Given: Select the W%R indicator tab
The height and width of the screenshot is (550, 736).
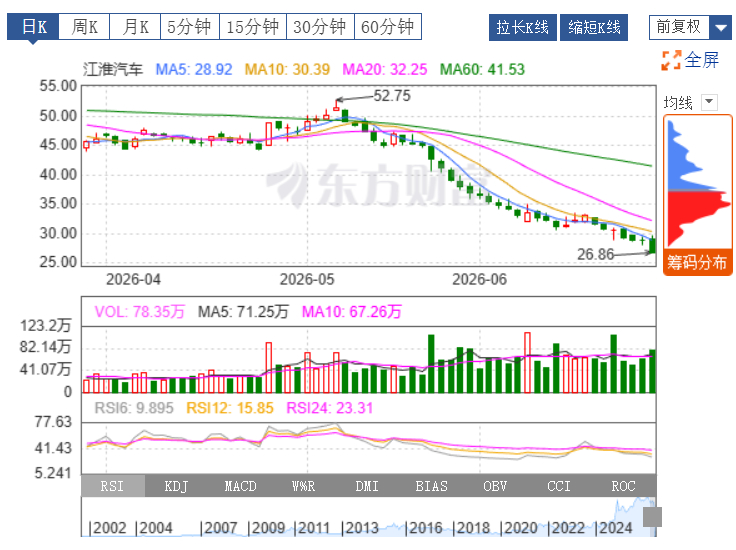Looking at the screenshot, I should tap(304, 486).
